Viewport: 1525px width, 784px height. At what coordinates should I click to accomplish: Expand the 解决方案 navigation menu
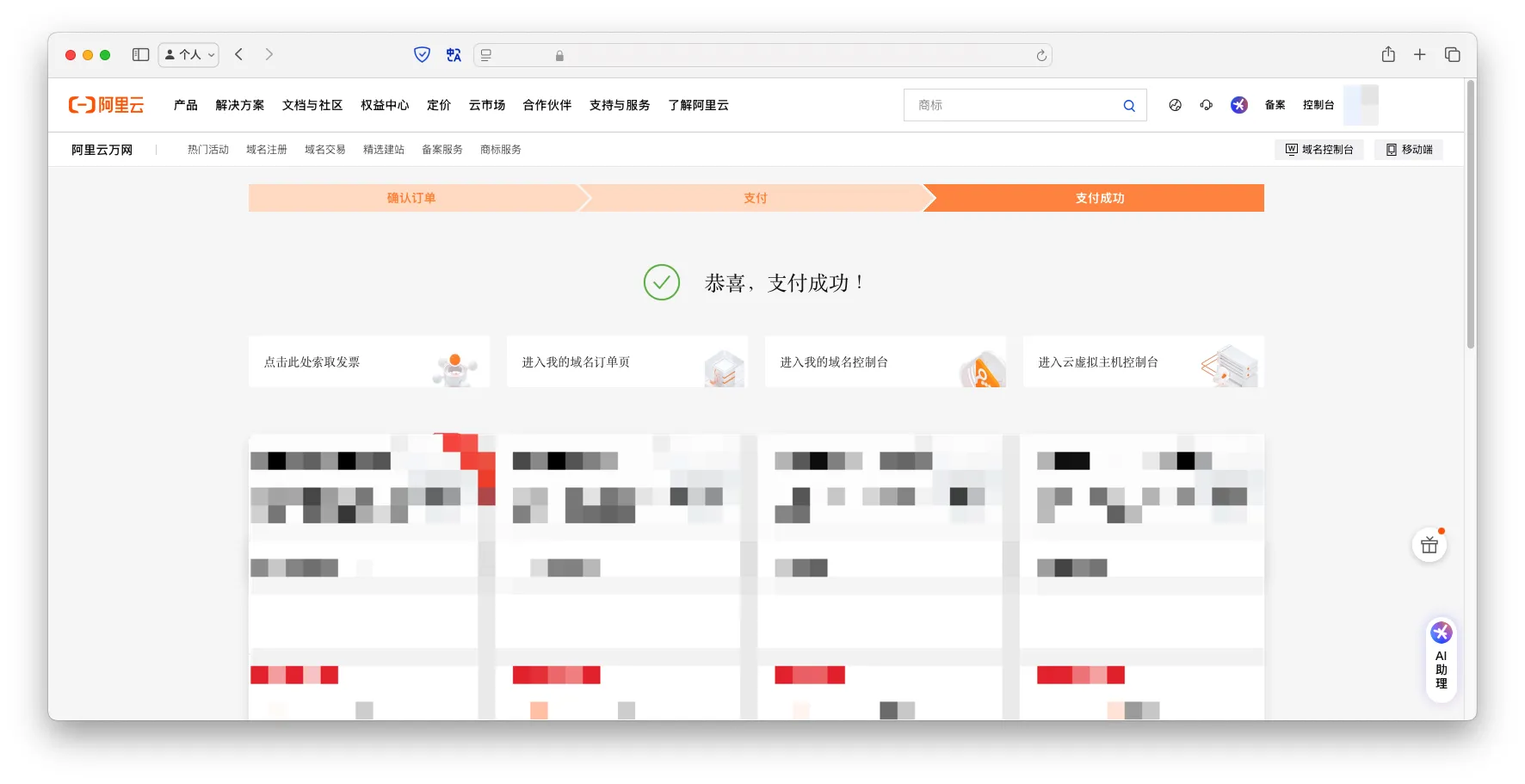coord(239,105)
